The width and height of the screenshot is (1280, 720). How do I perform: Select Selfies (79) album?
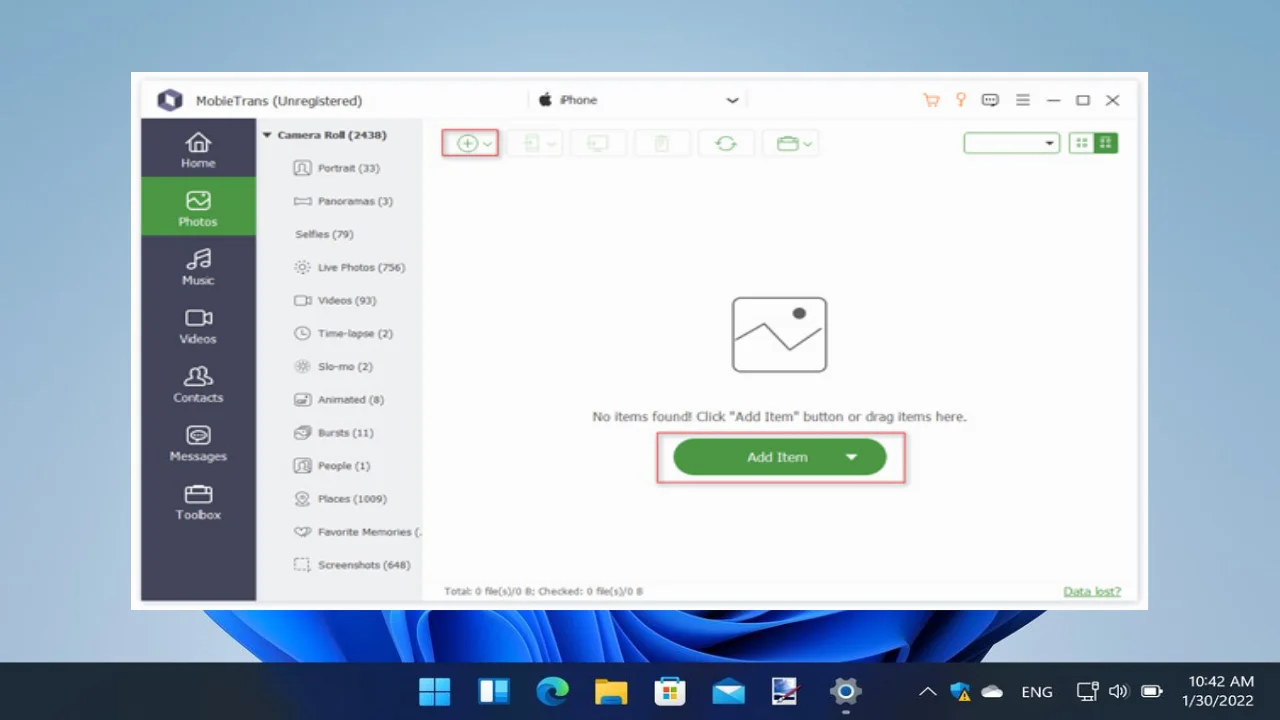[324, 234]
